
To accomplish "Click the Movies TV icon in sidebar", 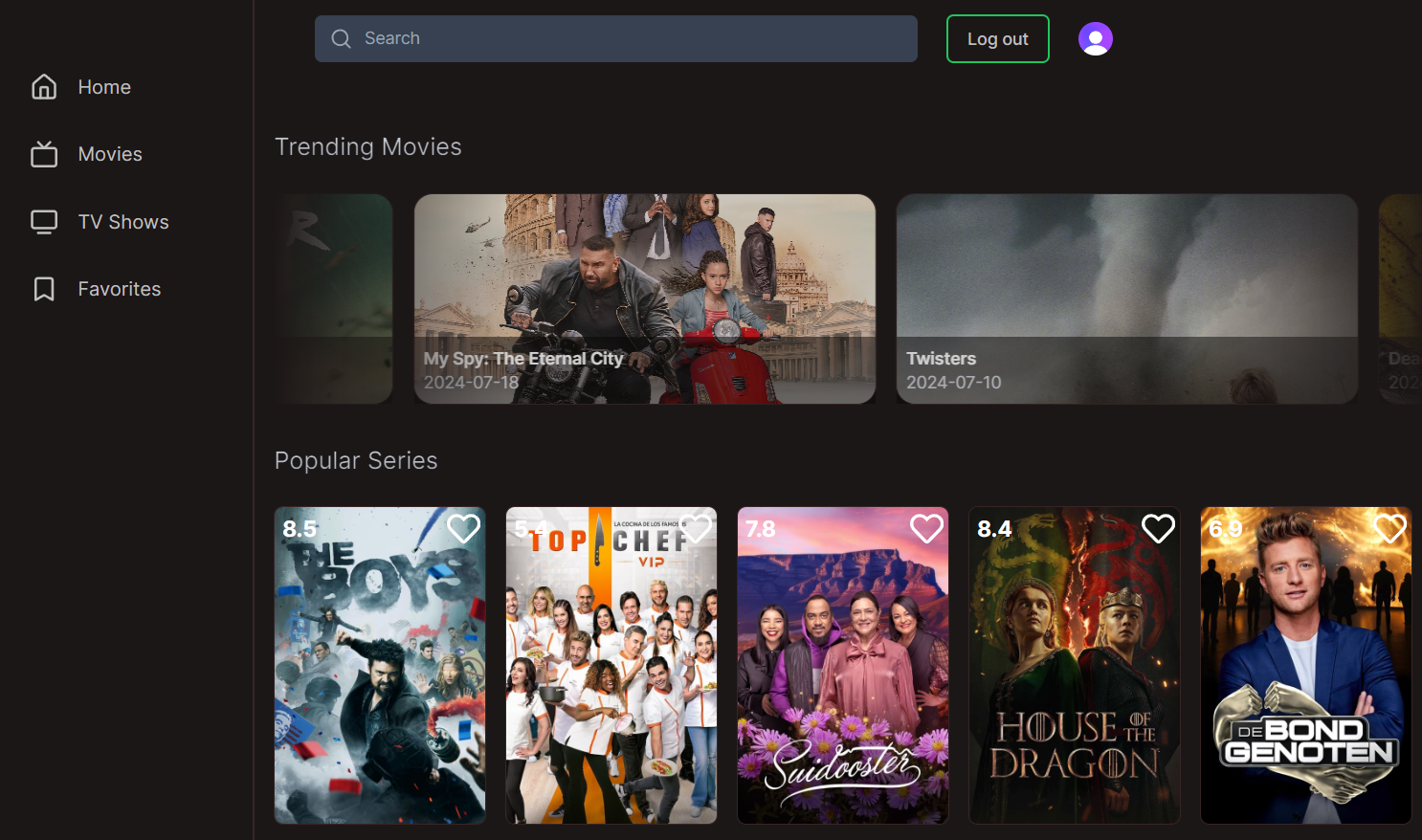I will 44,154.
